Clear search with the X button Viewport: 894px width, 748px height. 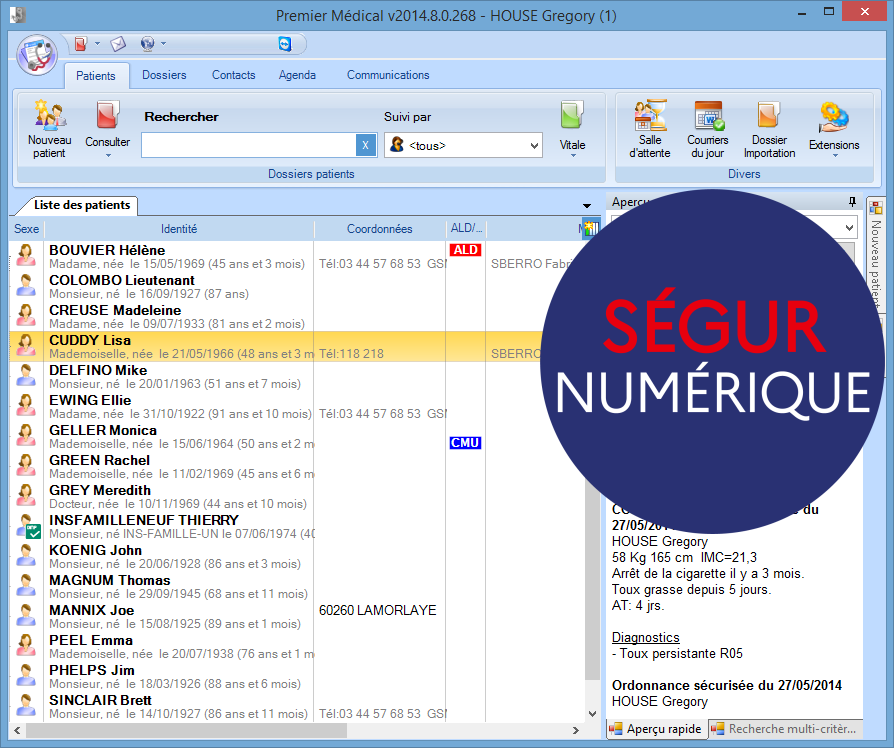point(365,145)
